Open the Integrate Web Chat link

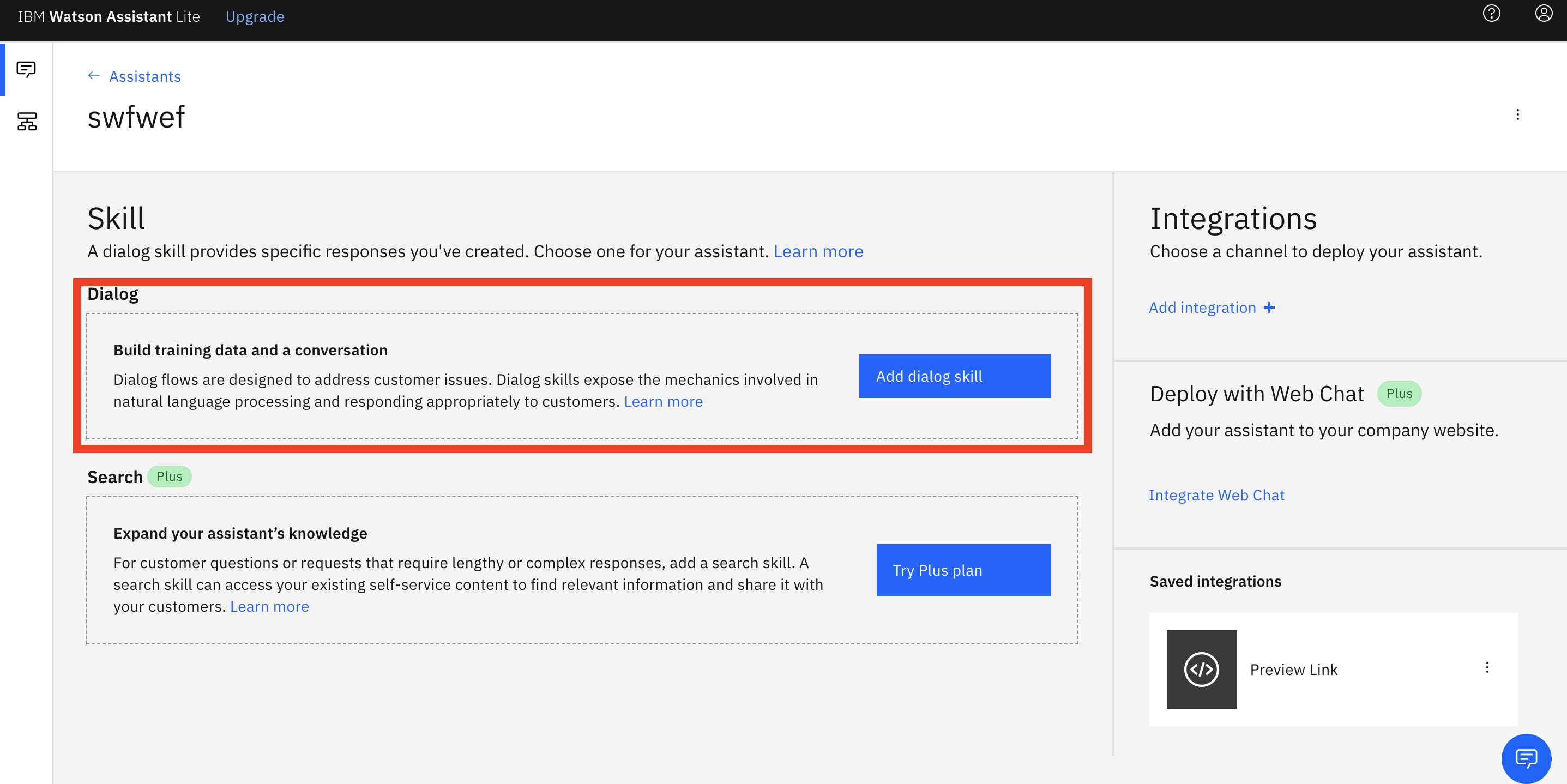point(1216,495)
